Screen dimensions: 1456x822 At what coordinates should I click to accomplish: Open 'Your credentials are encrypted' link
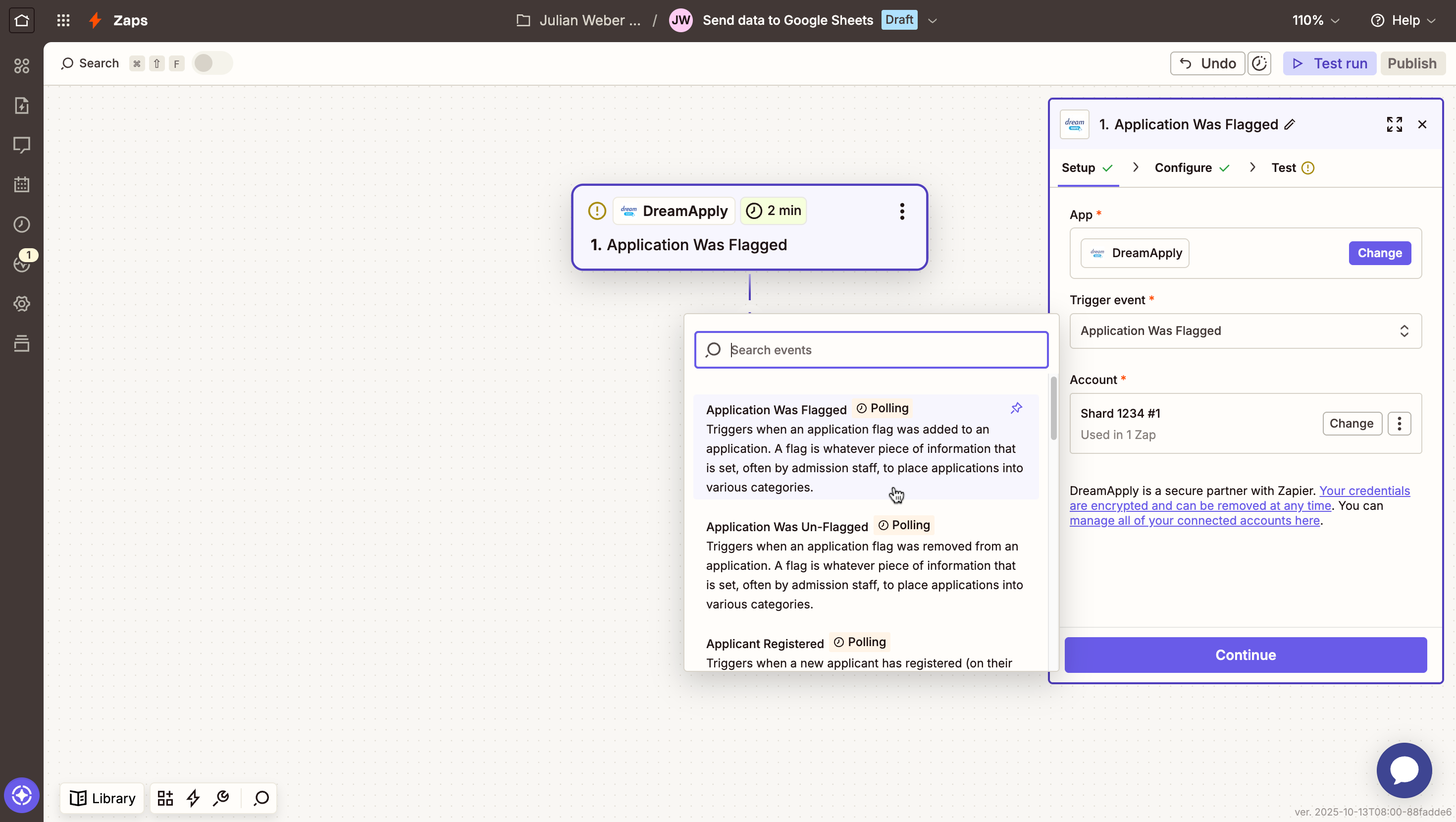pos(1240,498)
